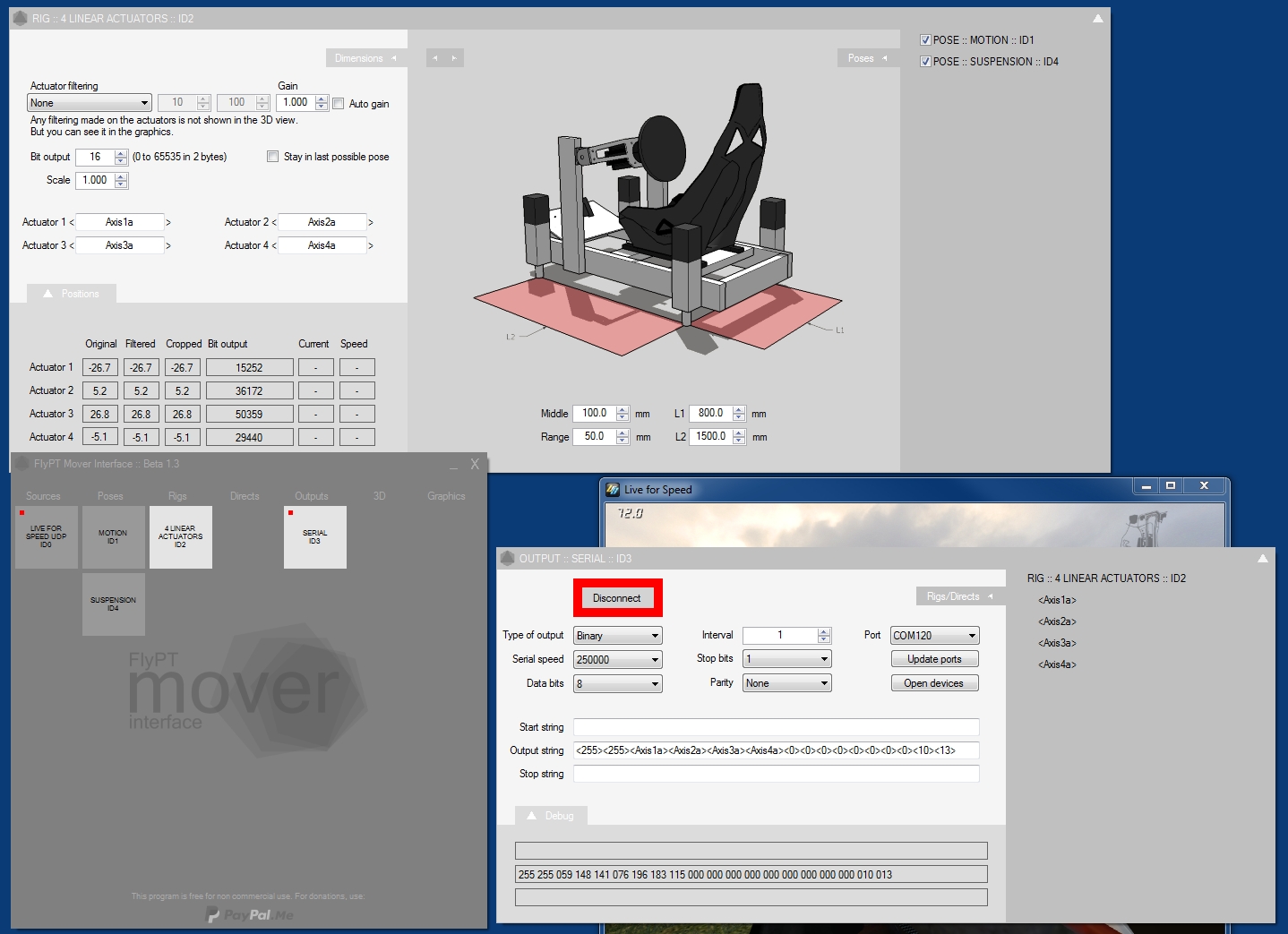Screen dimensions: 1288x934
Task: Collapse the RIG window with the triangle
Action: [1097, 18]
